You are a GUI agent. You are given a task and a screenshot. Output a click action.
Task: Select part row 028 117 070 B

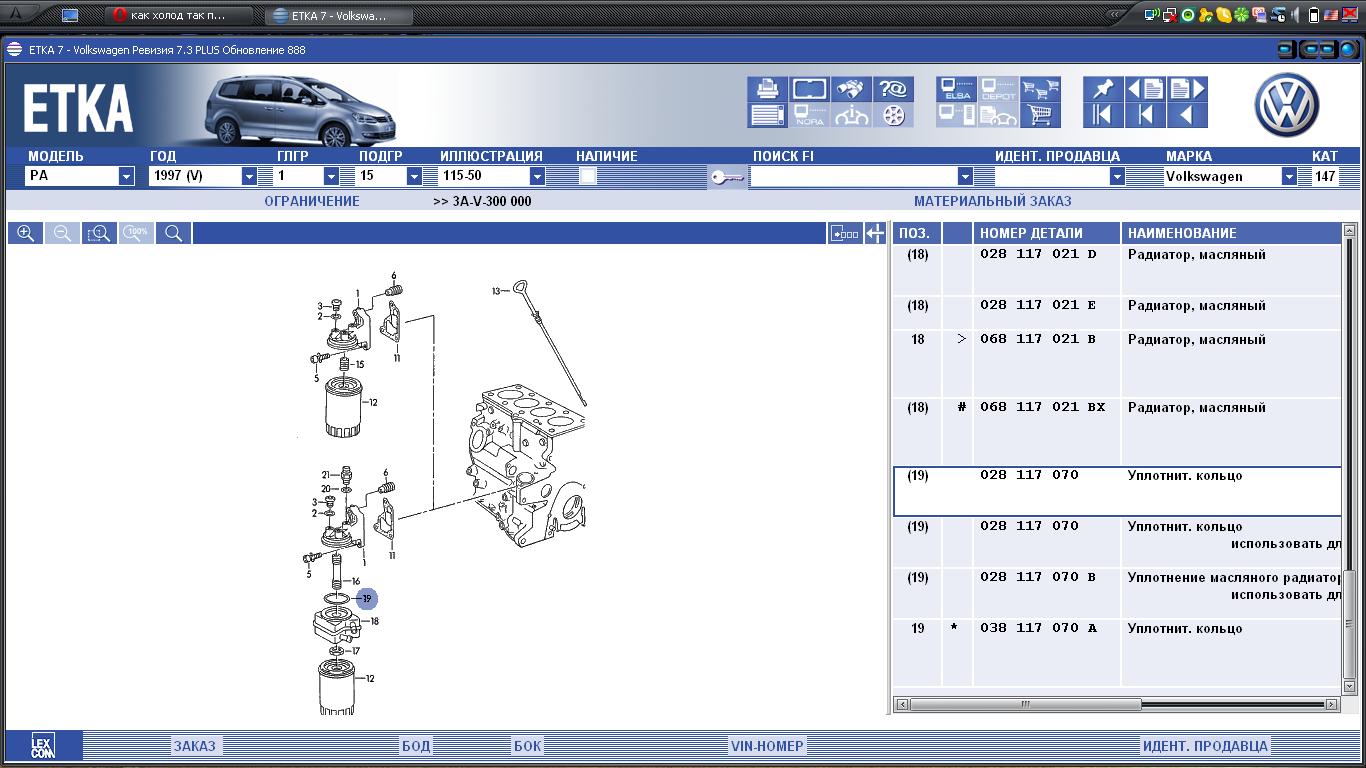[1116, 592]
